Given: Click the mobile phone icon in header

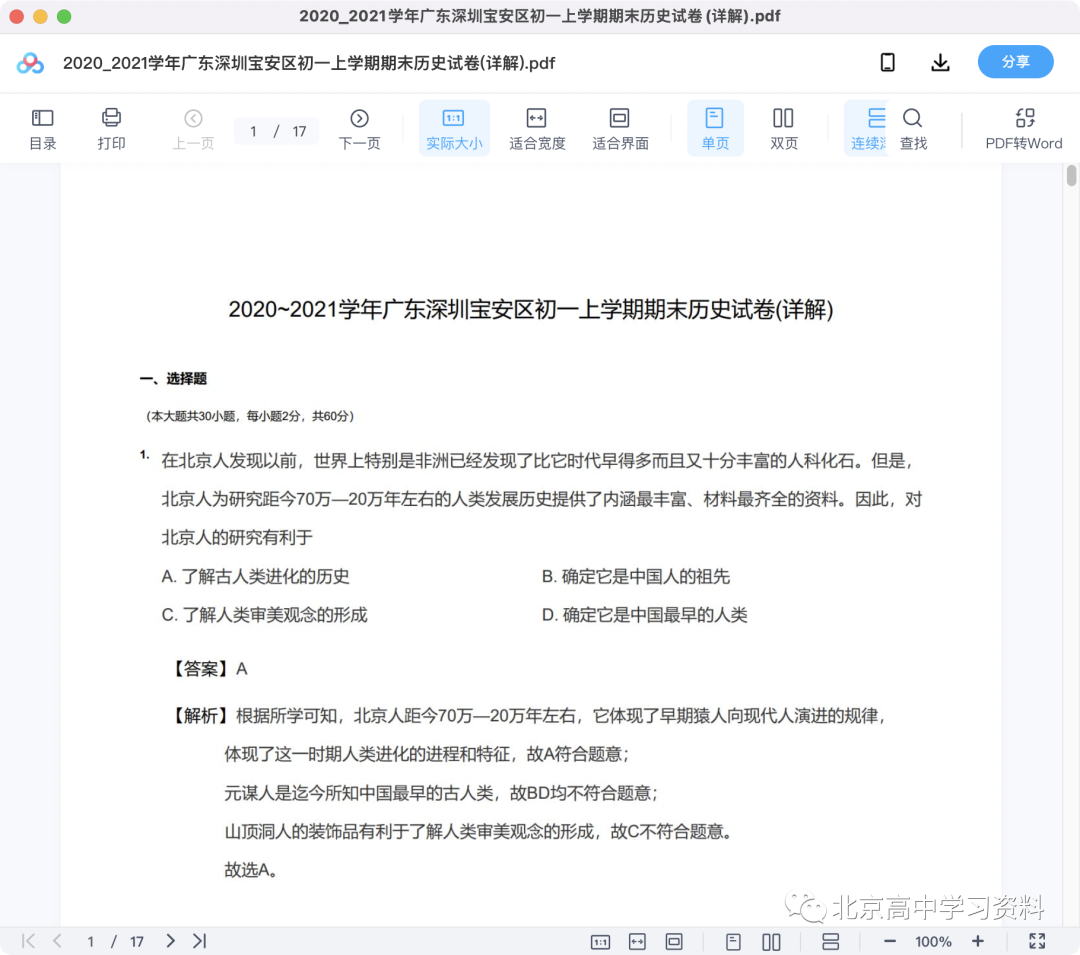Looking at the screenshot, I should 888,63.
